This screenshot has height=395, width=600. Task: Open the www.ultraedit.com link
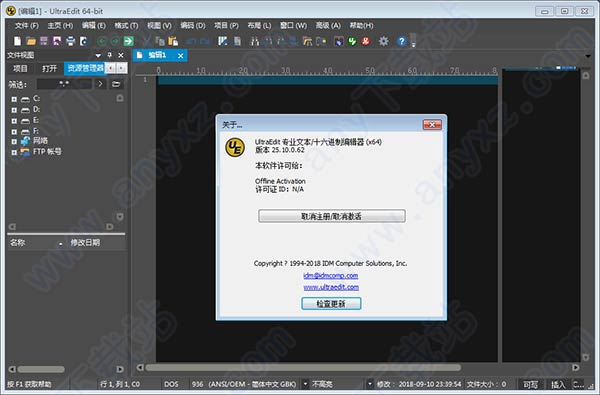(331, 287)
